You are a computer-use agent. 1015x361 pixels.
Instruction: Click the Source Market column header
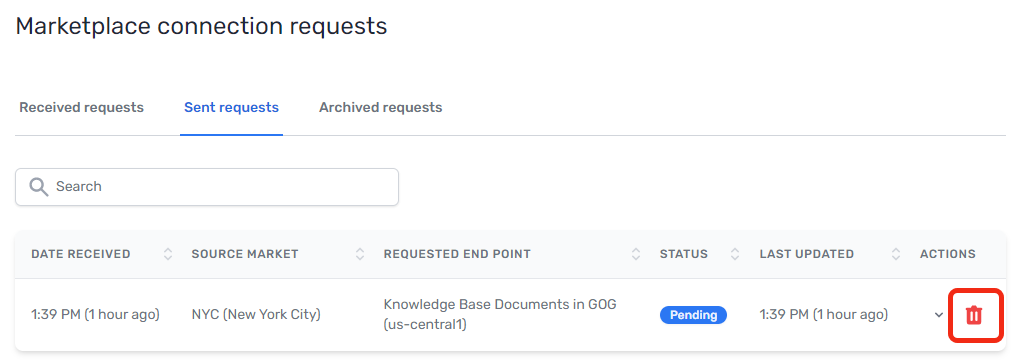point(245,254)
